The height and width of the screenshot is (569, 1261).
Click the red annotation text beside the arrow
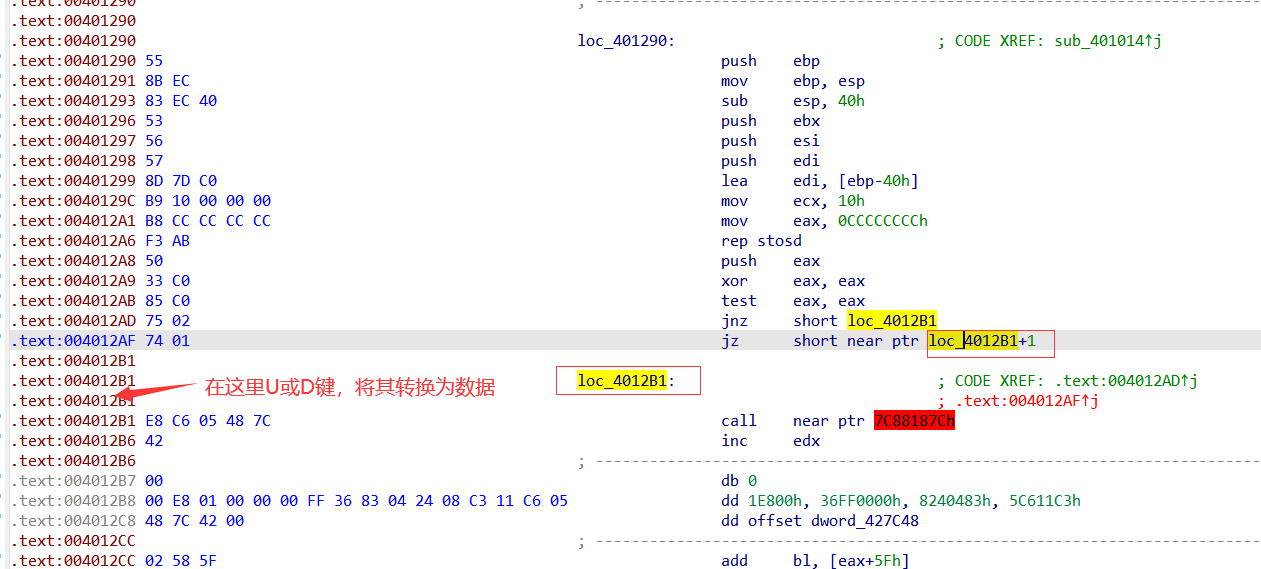pyautogui.click(x=350, y=387)
